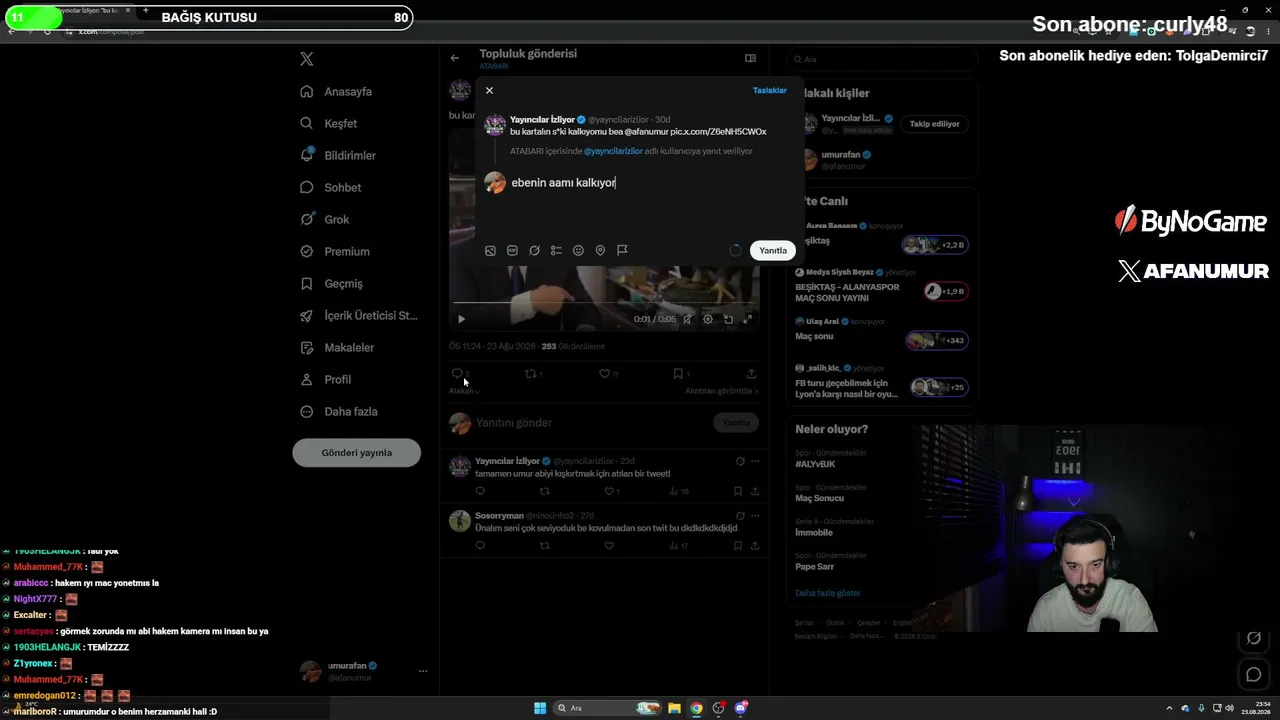Open İçerik Üreticisi Stüdyosu
The width and height of the screenshot is (1280, 720).
point(359,316)
